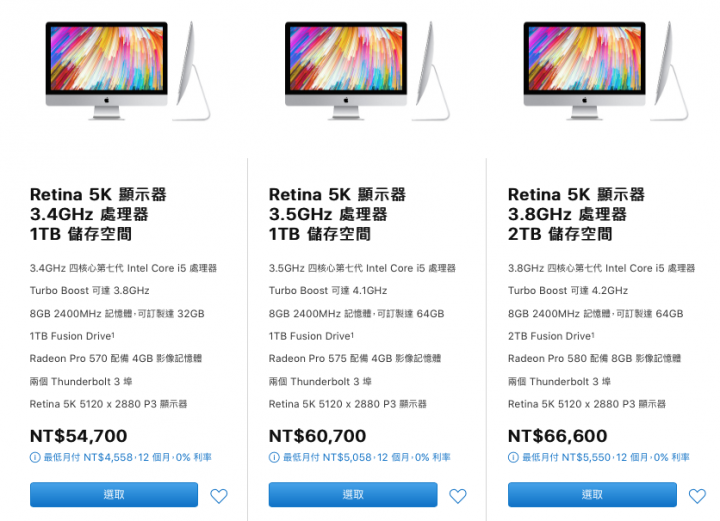The image size is (720, 521).
Task: Select the 3.4GHz 1TB iMac
Action: (x=114, y=494)
